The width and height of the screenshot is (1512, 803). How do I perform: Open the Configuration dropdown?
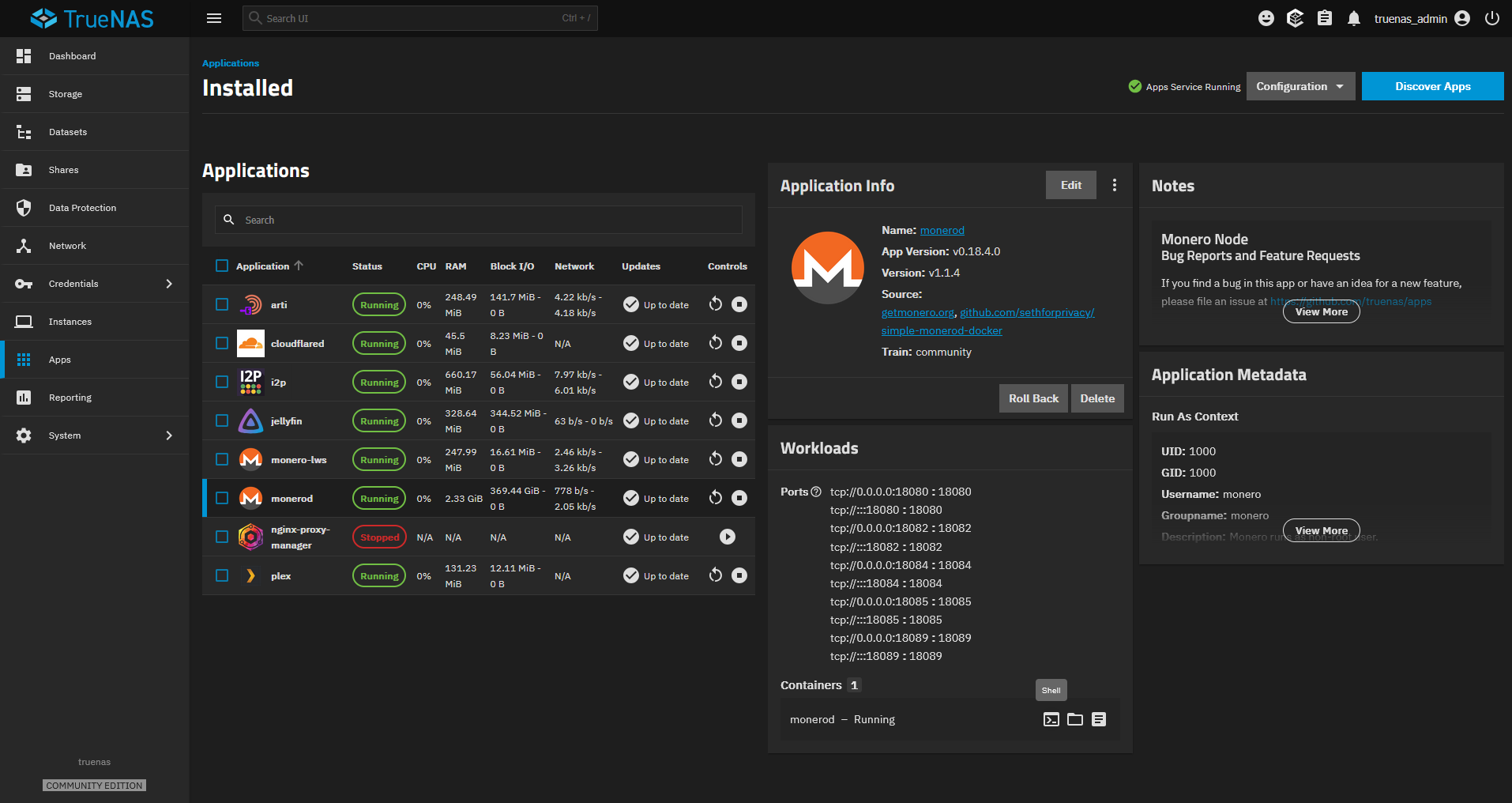coord(1299,86)
